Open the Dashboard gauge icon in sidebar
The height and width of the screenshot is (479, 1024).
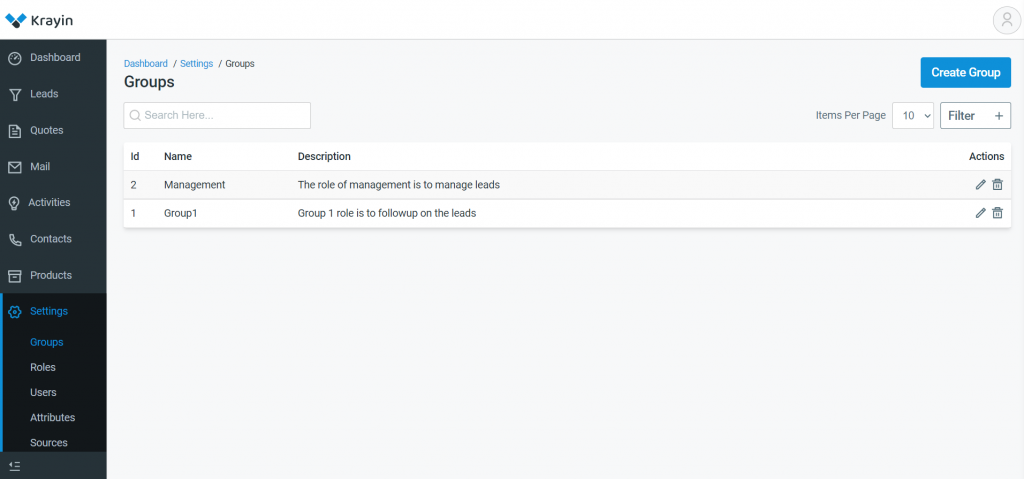tap(14, 58)
